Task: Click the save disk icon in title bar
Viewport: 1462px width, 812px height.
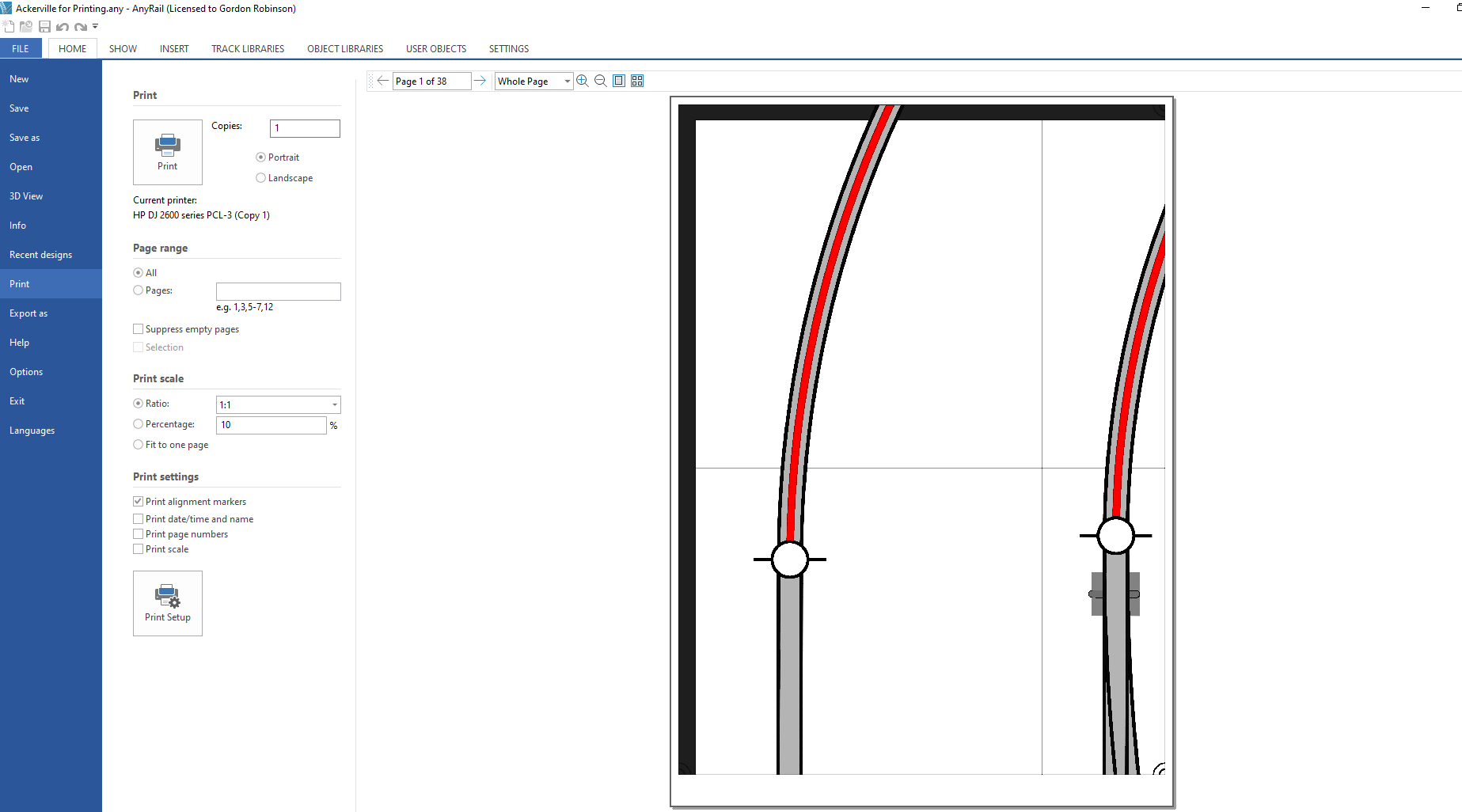Action: (44, 27)
